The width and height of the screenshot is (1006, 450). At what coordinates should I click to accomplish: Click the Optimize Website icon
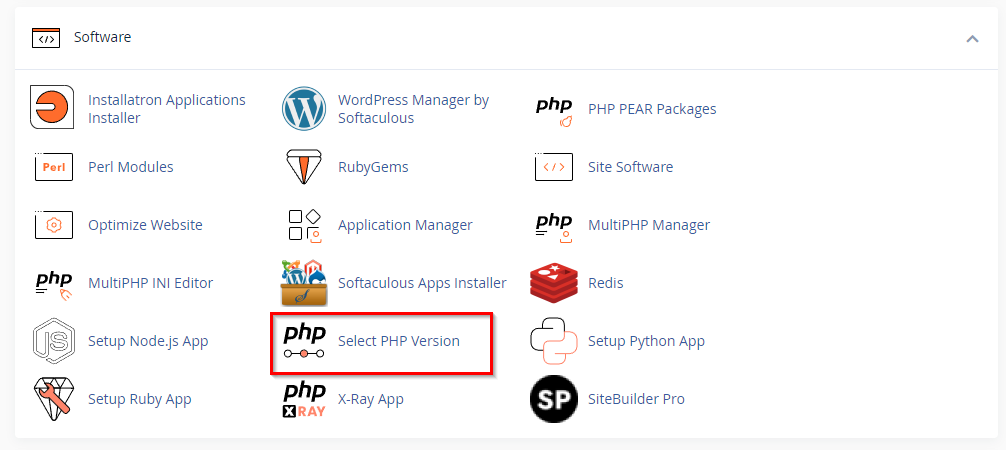pos(54,225)
